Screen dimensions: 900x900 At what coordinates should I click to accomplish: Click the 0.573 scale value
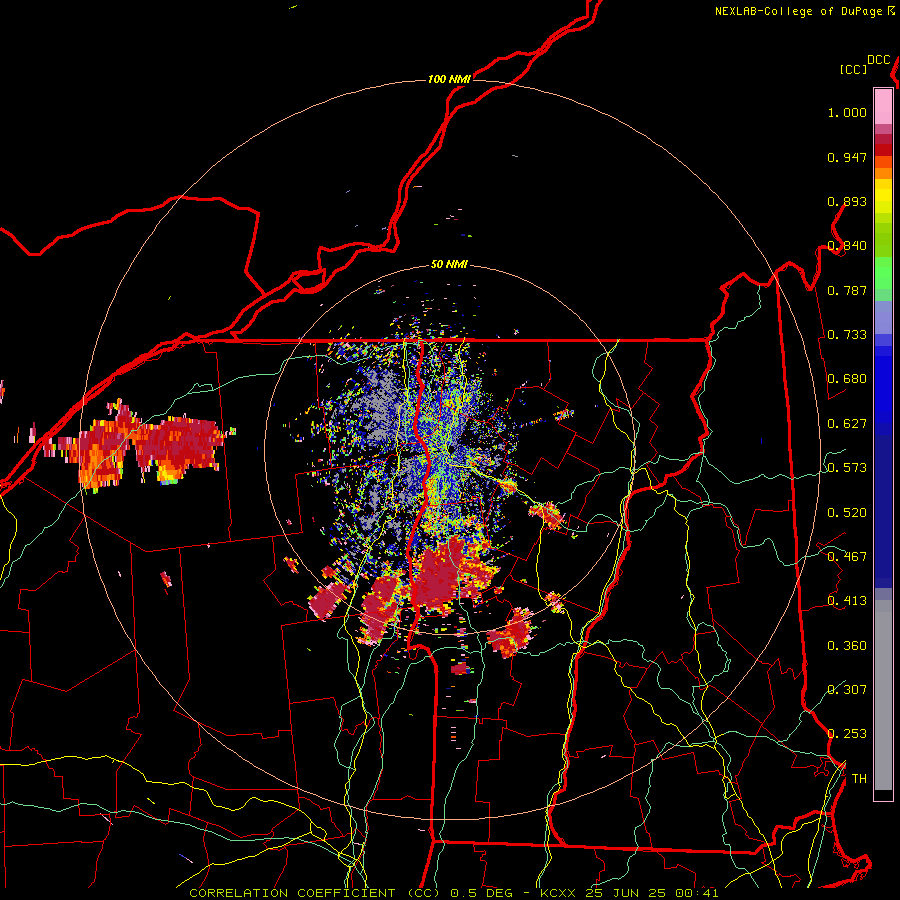847,468
